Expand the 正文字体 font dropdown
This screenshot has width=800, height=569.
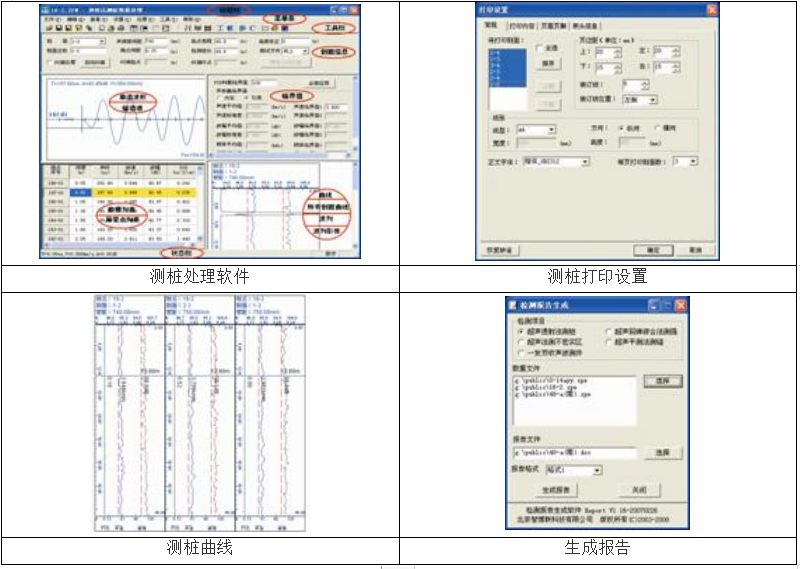tap(585, 161)
